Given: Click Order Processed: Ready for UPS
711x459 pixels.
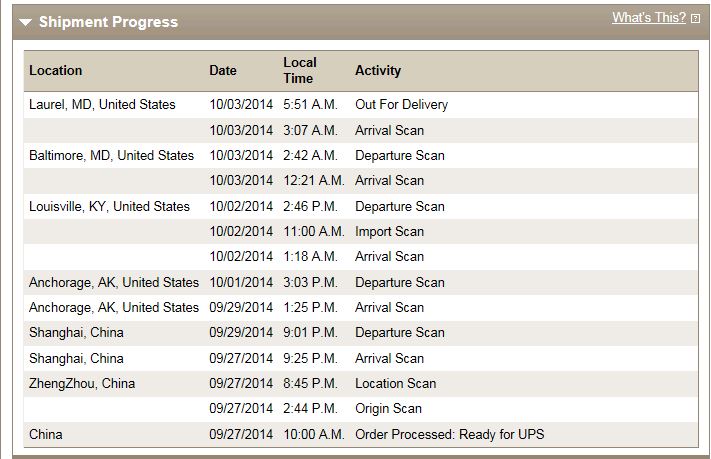Looking at the screenshot, I should (449, 434).
